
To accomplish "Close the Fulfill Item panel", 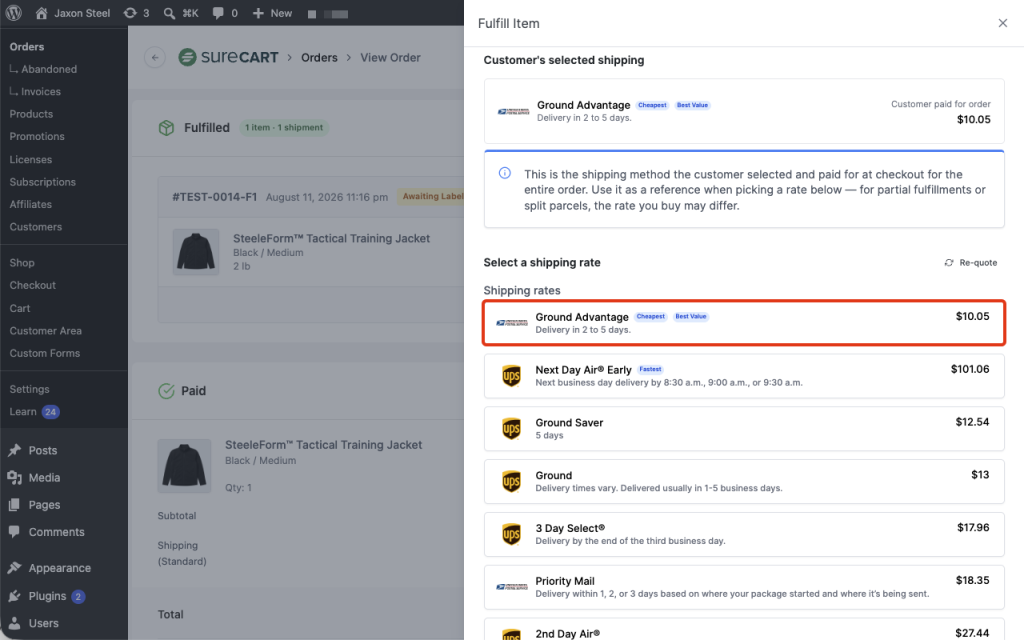I will [1002, 24].
